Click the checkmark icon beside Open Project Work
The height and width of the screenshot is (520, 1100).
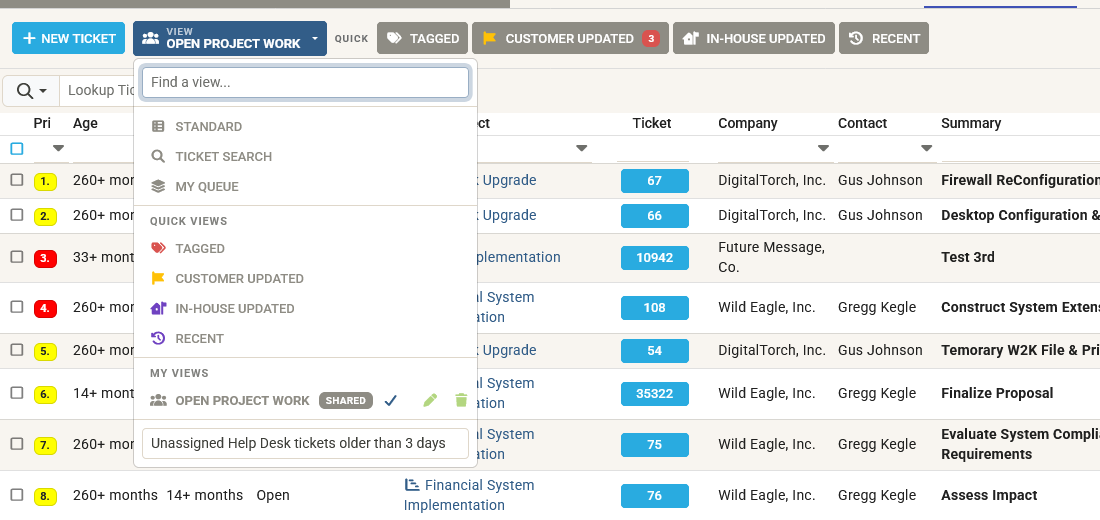point(391,401)
